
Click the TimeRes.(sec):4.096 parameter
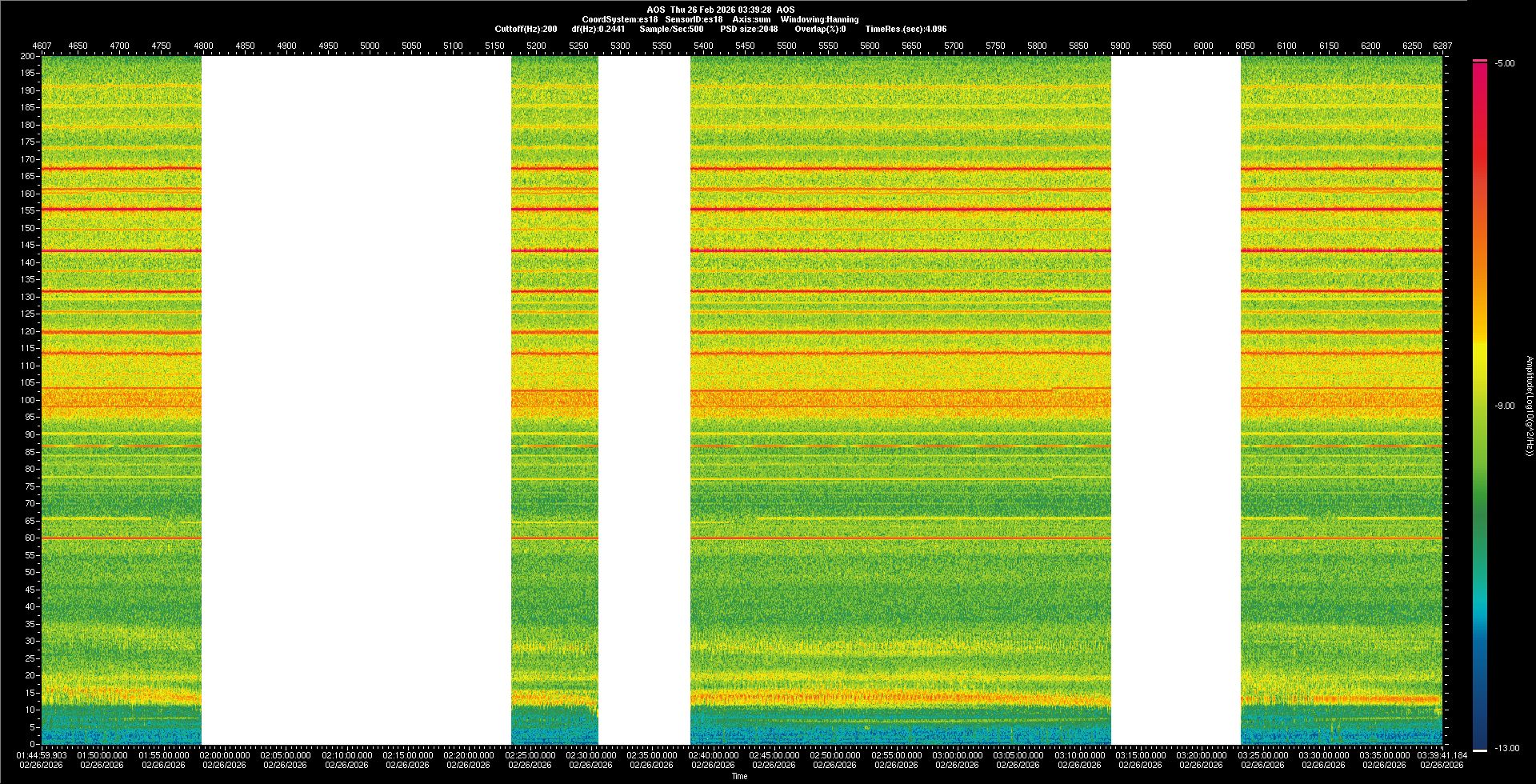click(906, 29)
